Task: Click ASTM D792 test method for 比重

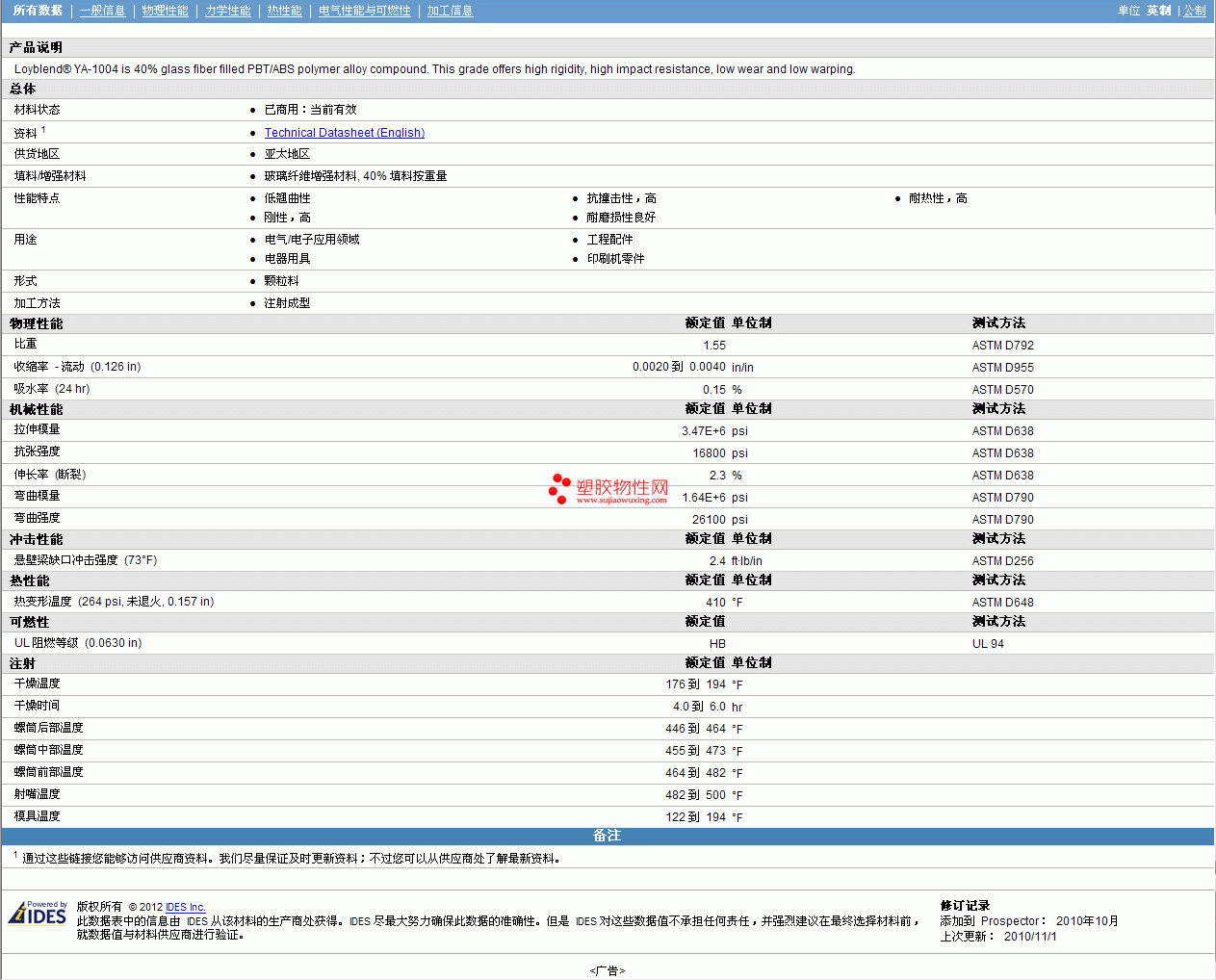Action: (1002, 346)
